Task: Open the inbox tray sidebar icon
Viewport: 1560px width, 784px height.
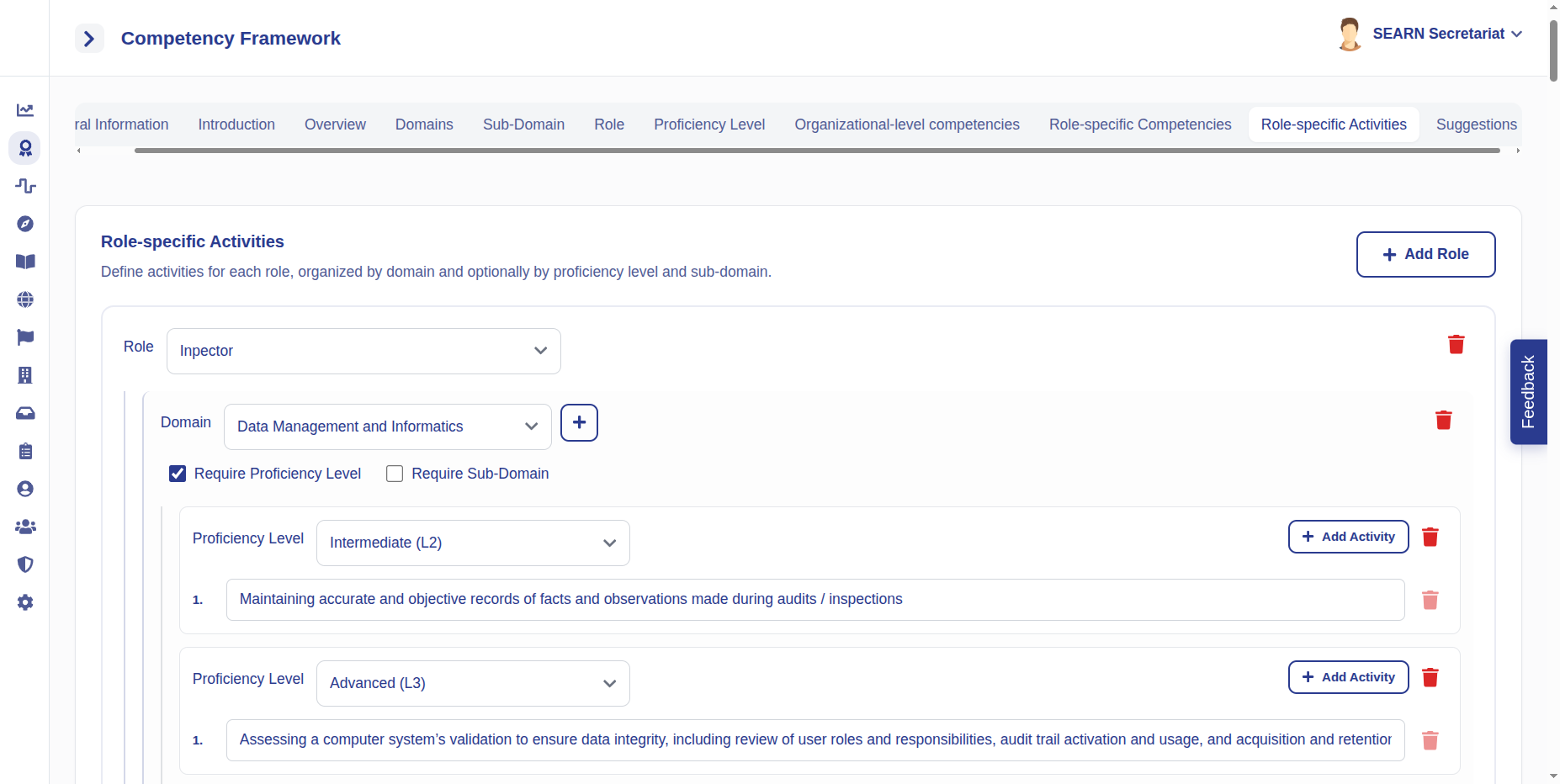Action: pyautogui.click(x=25, y=413)
